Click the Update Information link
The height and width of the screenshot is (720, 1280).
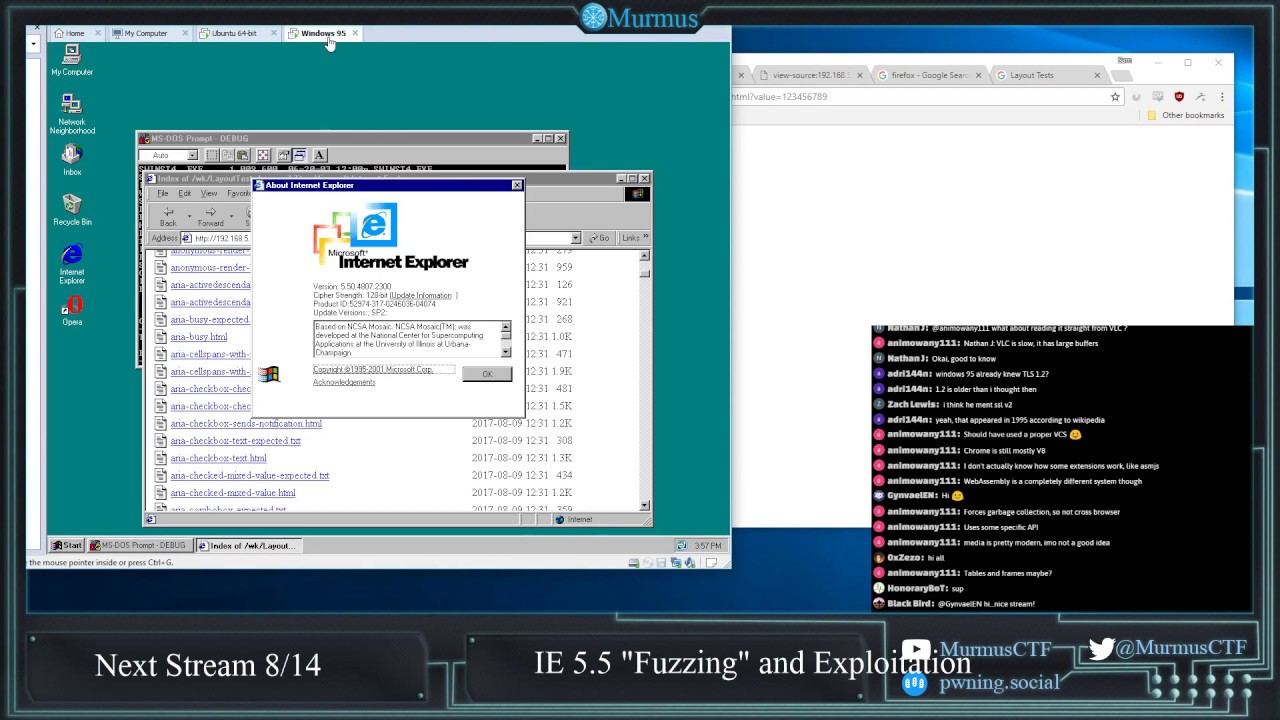click(421, 295)
